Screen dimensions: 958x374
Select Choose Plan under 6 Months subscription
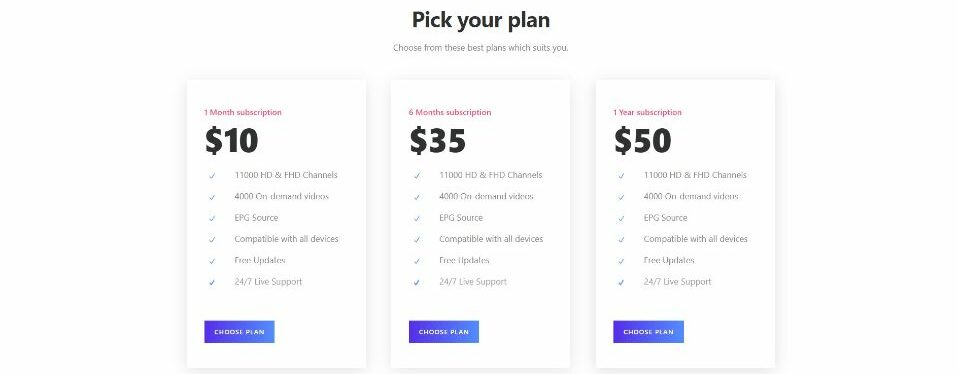point(444,332)
